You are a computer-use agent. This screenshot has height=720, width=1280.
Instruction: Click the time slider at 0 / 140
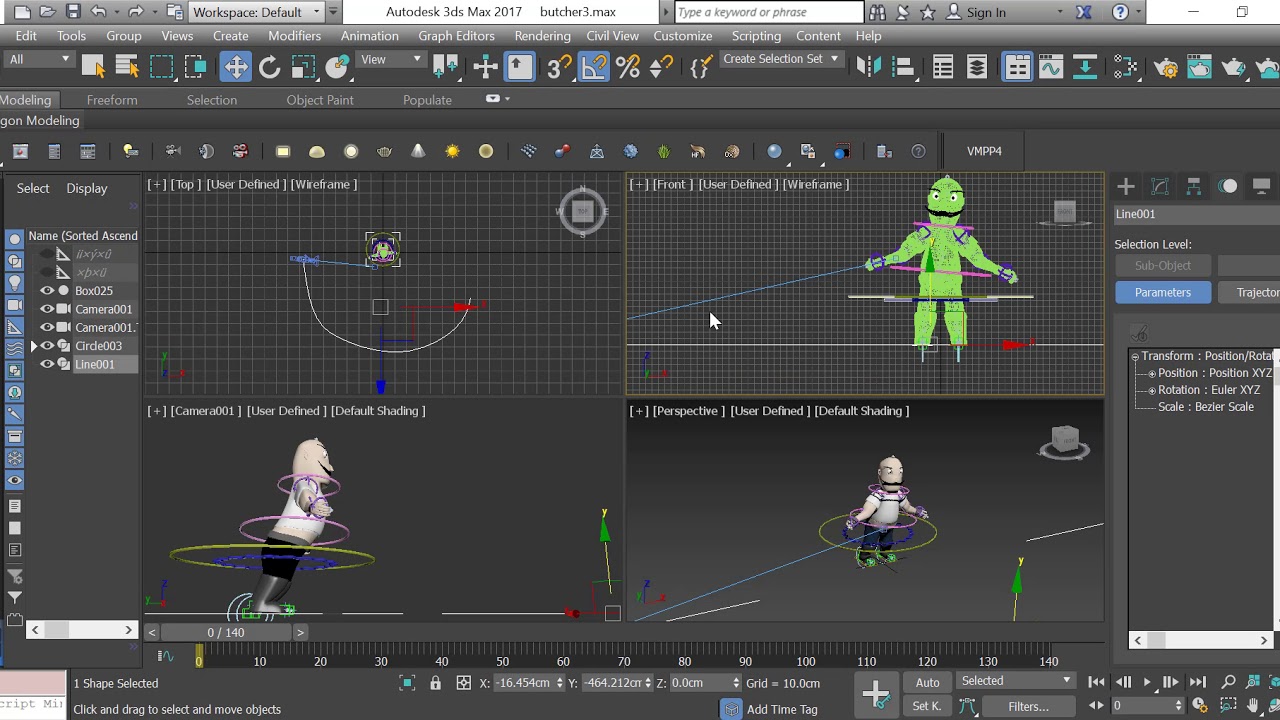(226, 632)
